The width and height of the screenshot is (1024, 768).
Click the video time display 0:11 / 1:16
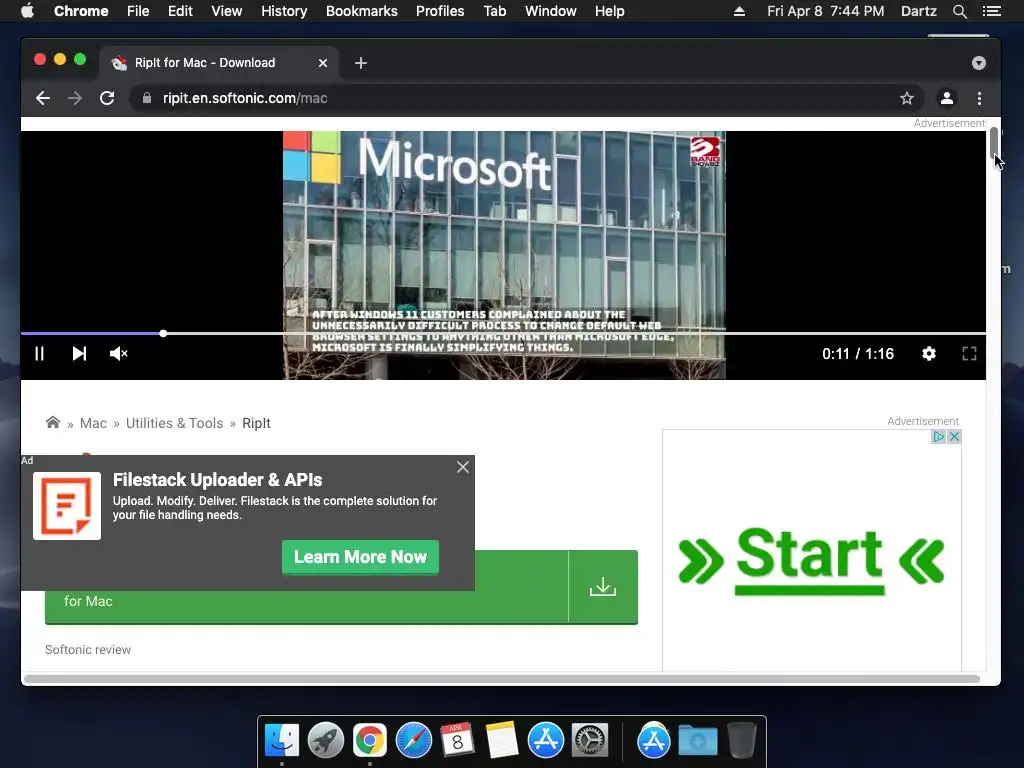[857, 353]
